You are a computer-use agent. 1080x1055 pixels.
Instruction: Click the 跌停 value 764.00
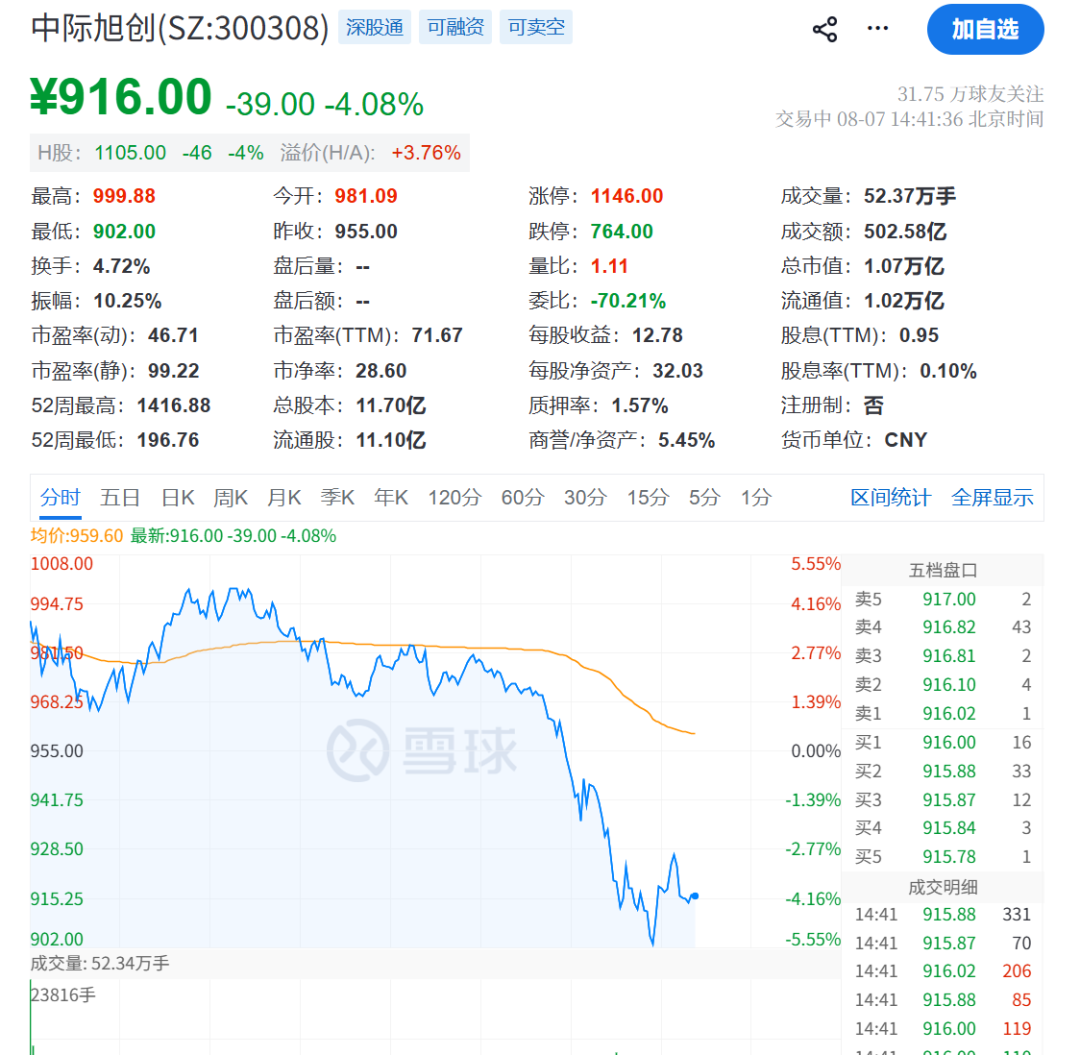click(621, 231)
